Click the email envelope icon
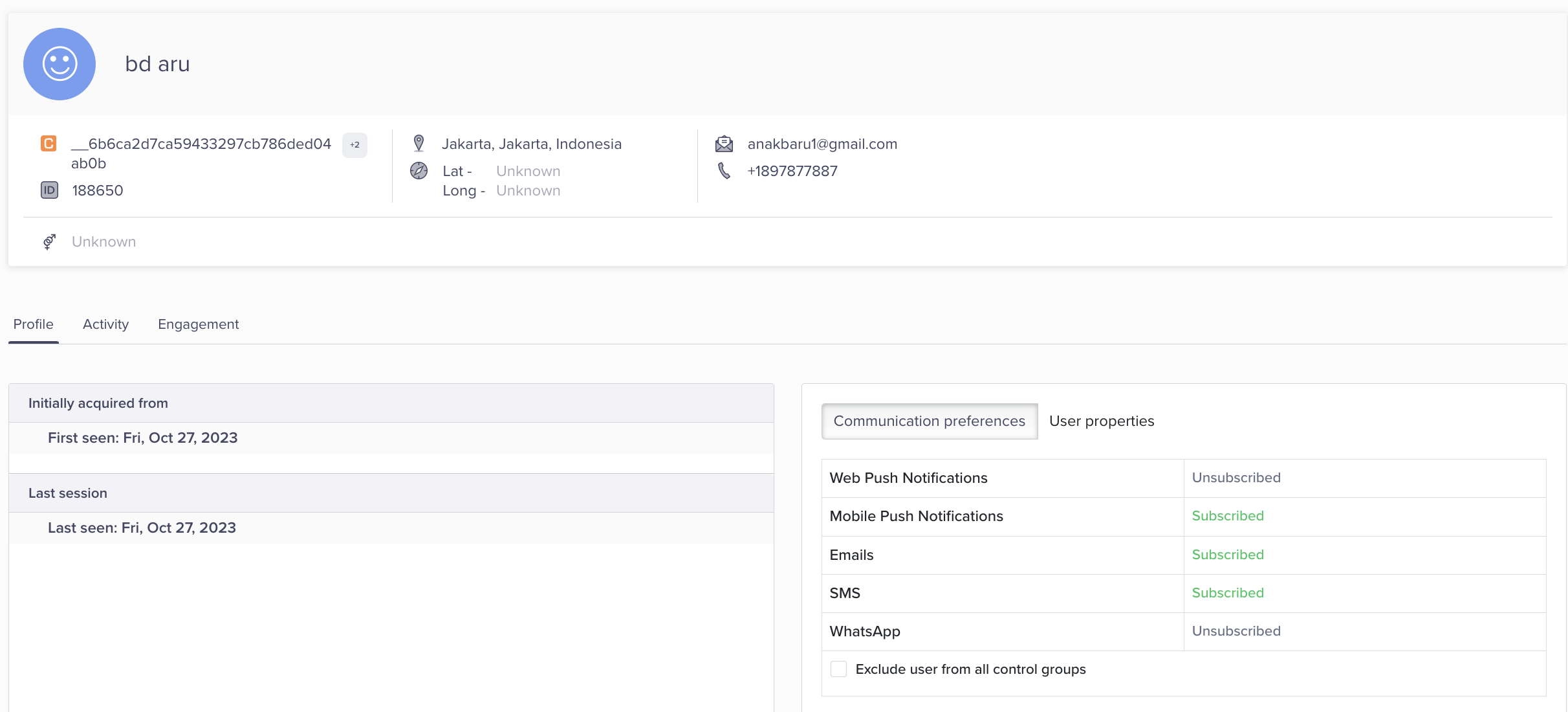The width and height of the screenshot is (1568, 712). click(x=724, y=144)
